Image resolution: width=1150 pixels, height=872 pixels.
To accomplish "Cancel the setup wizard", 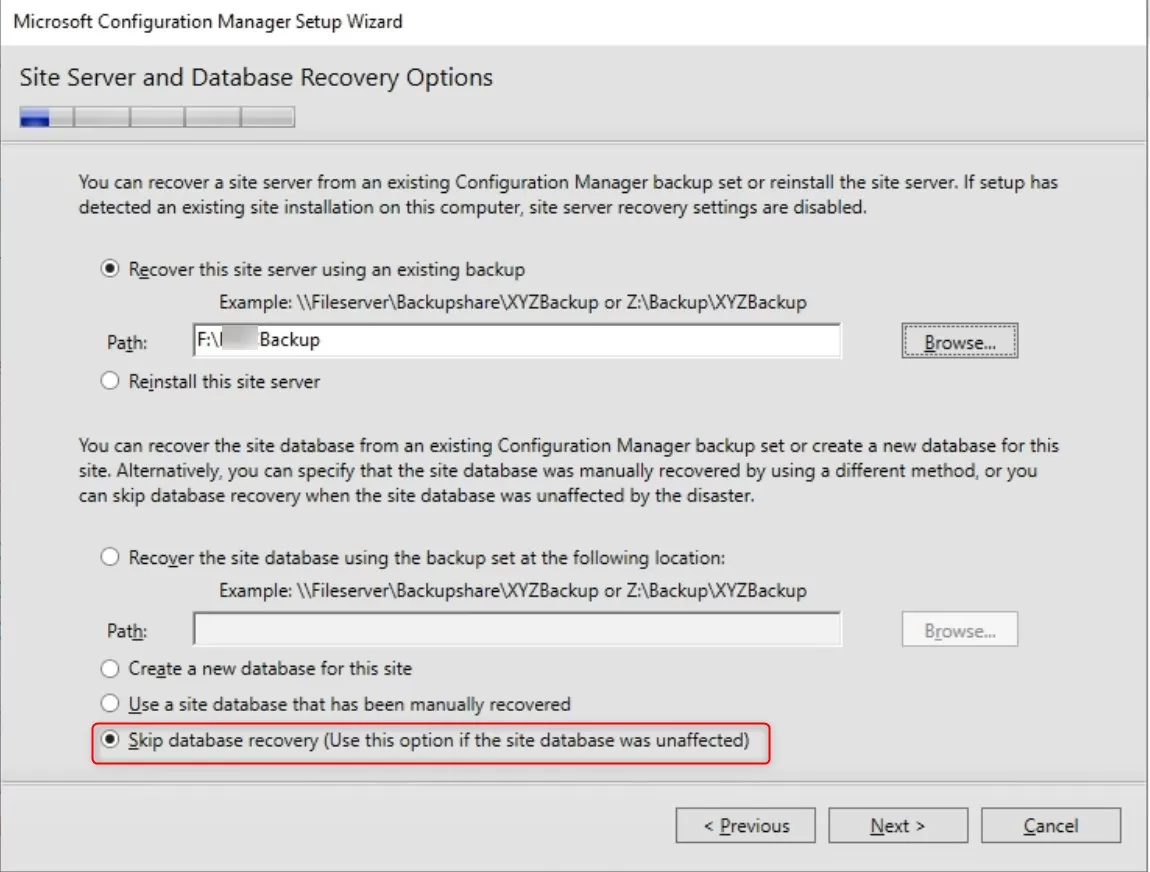I will point(1051,825).
